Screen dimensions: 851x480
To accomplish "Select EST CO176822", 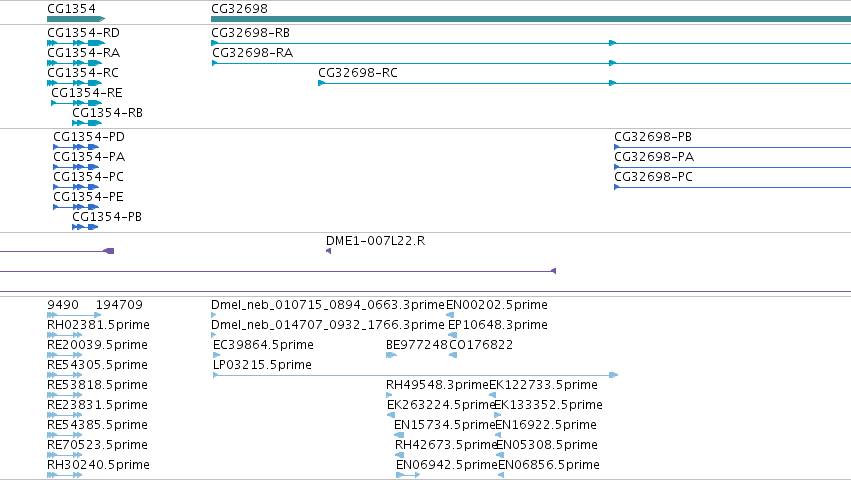I will click(x=481, y=345).
